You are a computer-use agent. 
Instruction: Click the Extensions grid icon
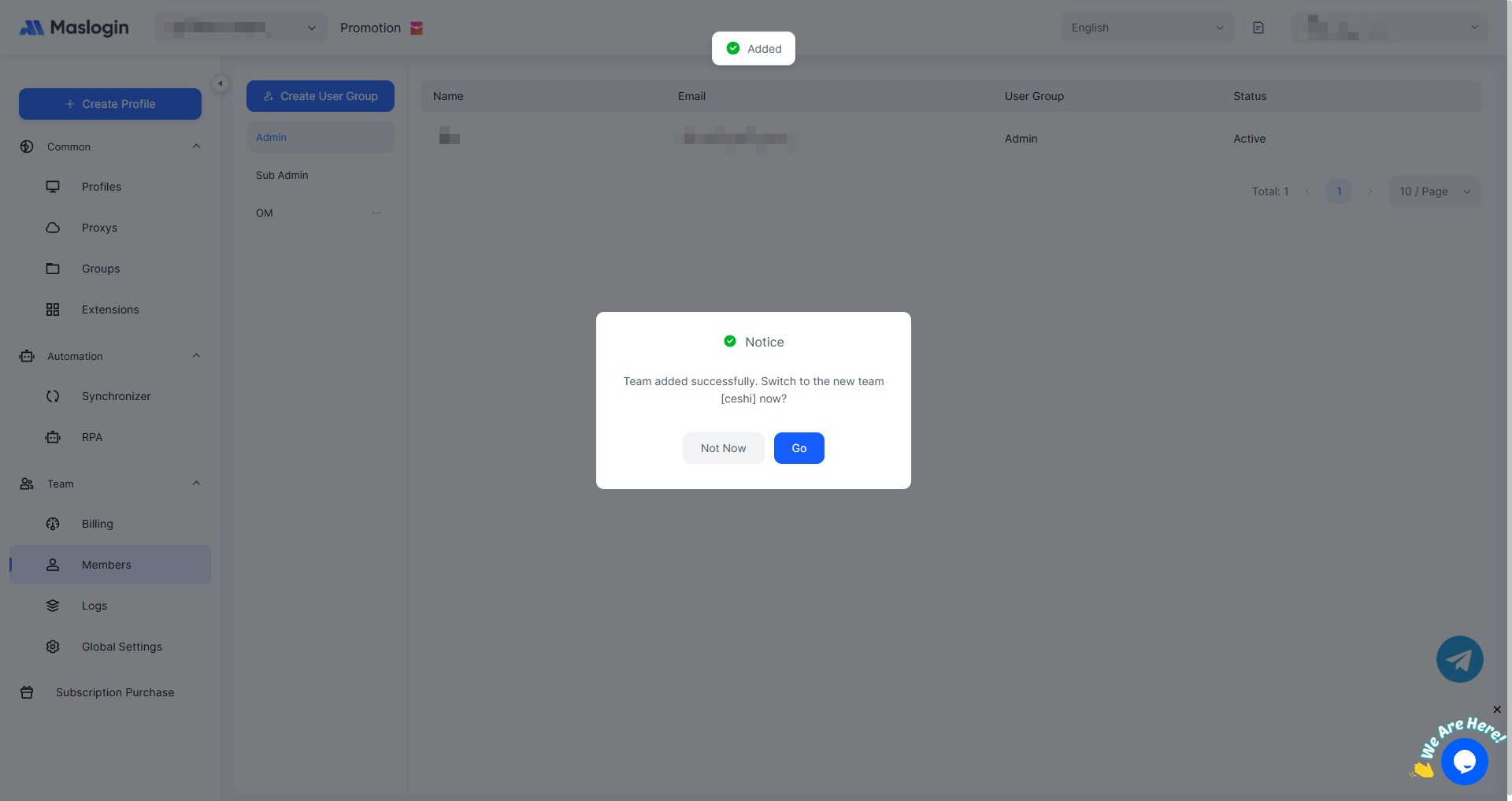pos(53,310)
